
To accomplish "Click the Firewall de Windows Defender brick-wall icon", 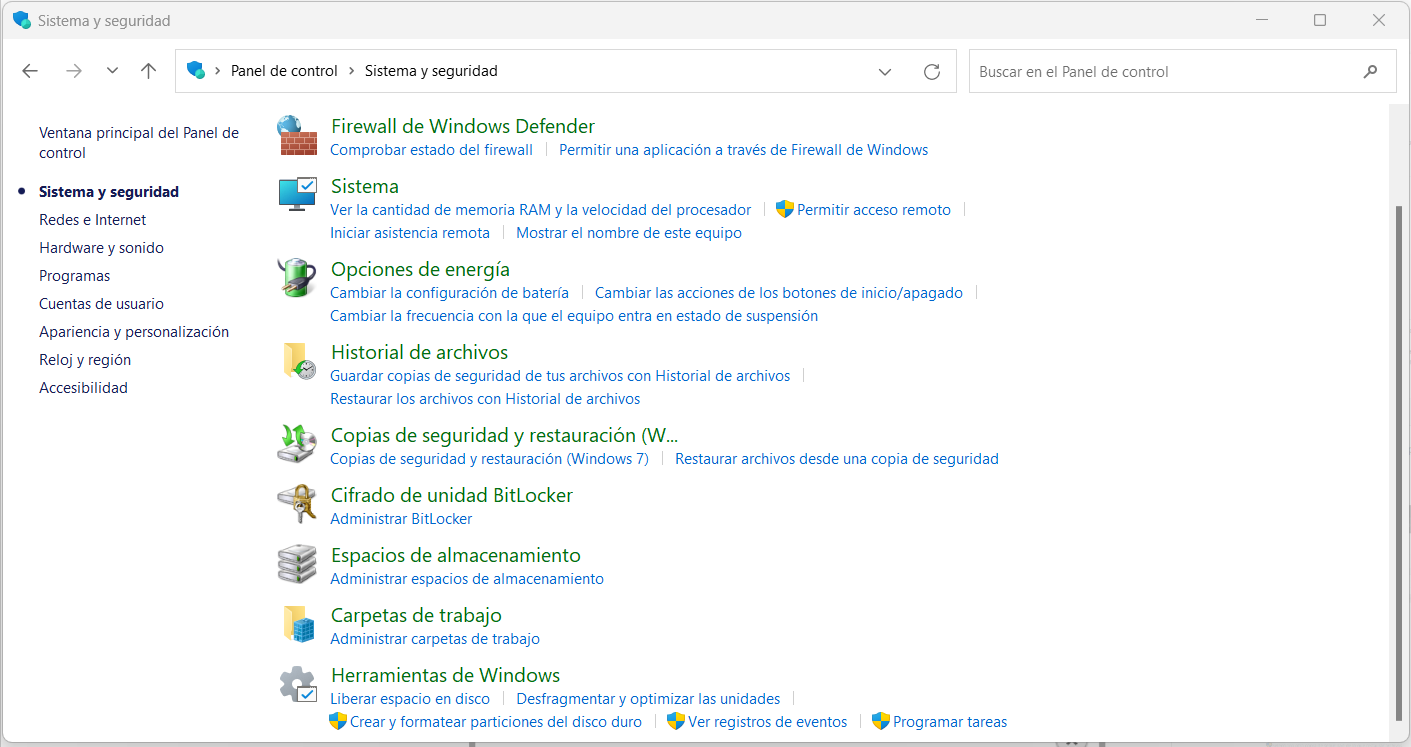I will (x=297, y=135).
